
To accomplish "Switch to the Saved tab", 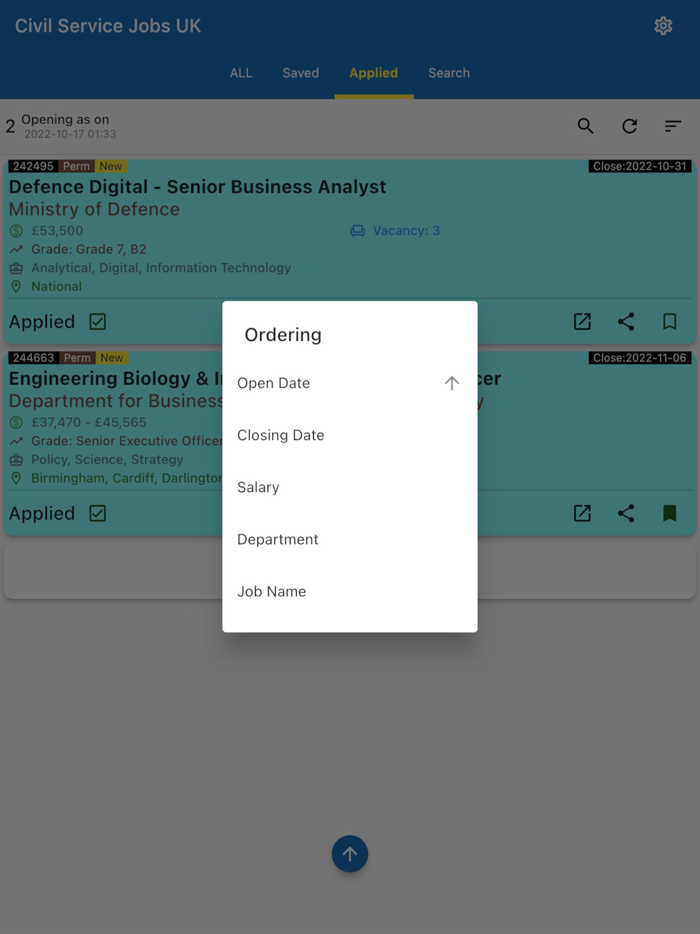I will (x=300, y=73).
